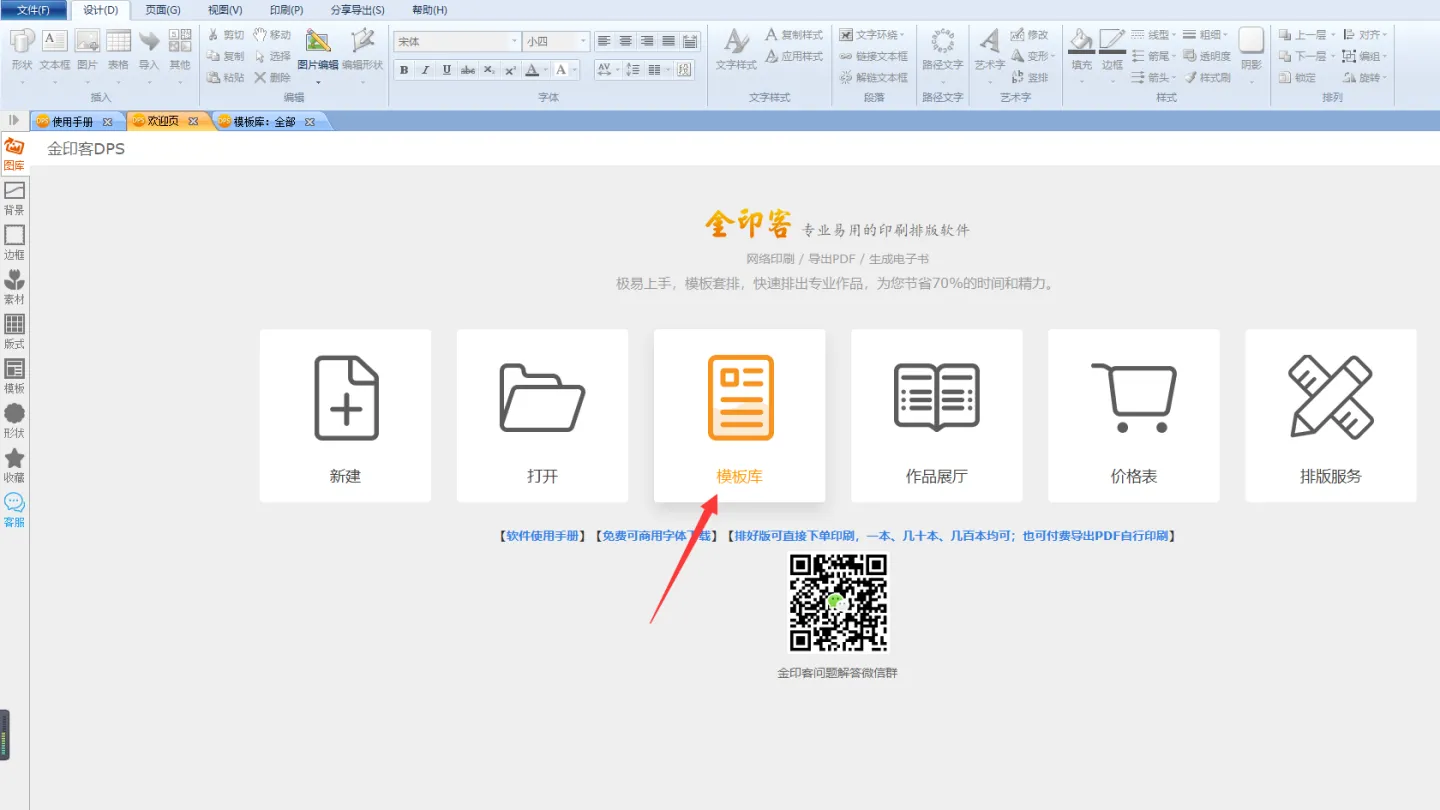The height and width of the screenshot is (810, 1440).
Task: Open the 背景 panel in left sidebar
Action: click(x=14, y=198)
